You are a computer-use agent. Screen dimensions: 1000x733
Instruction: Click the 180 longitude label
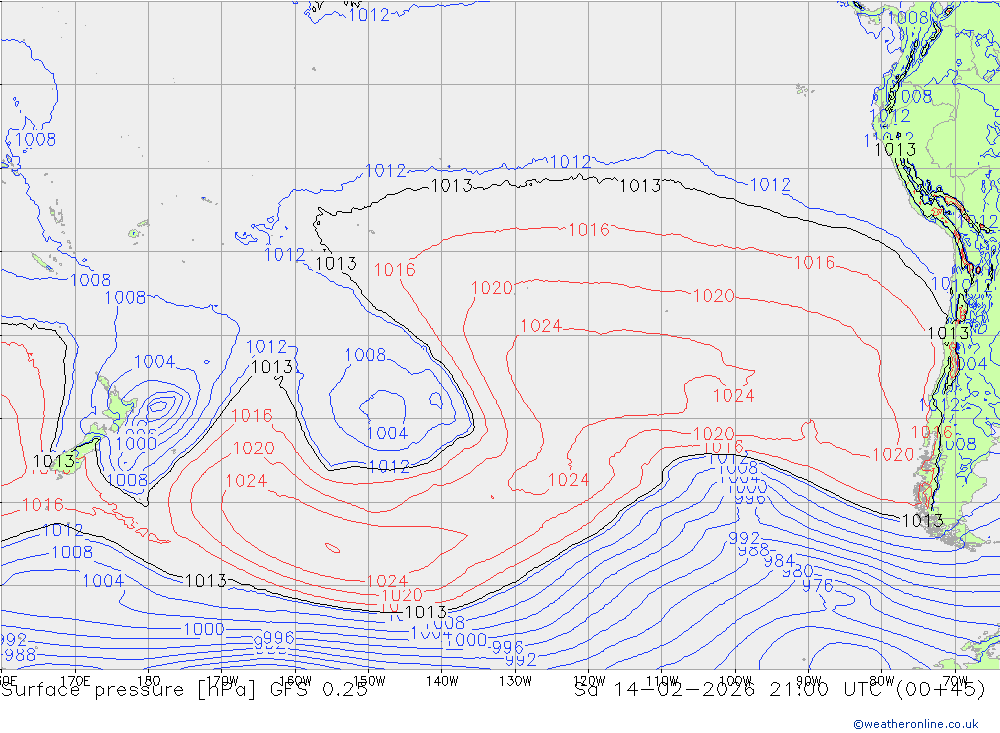[149, 681]
